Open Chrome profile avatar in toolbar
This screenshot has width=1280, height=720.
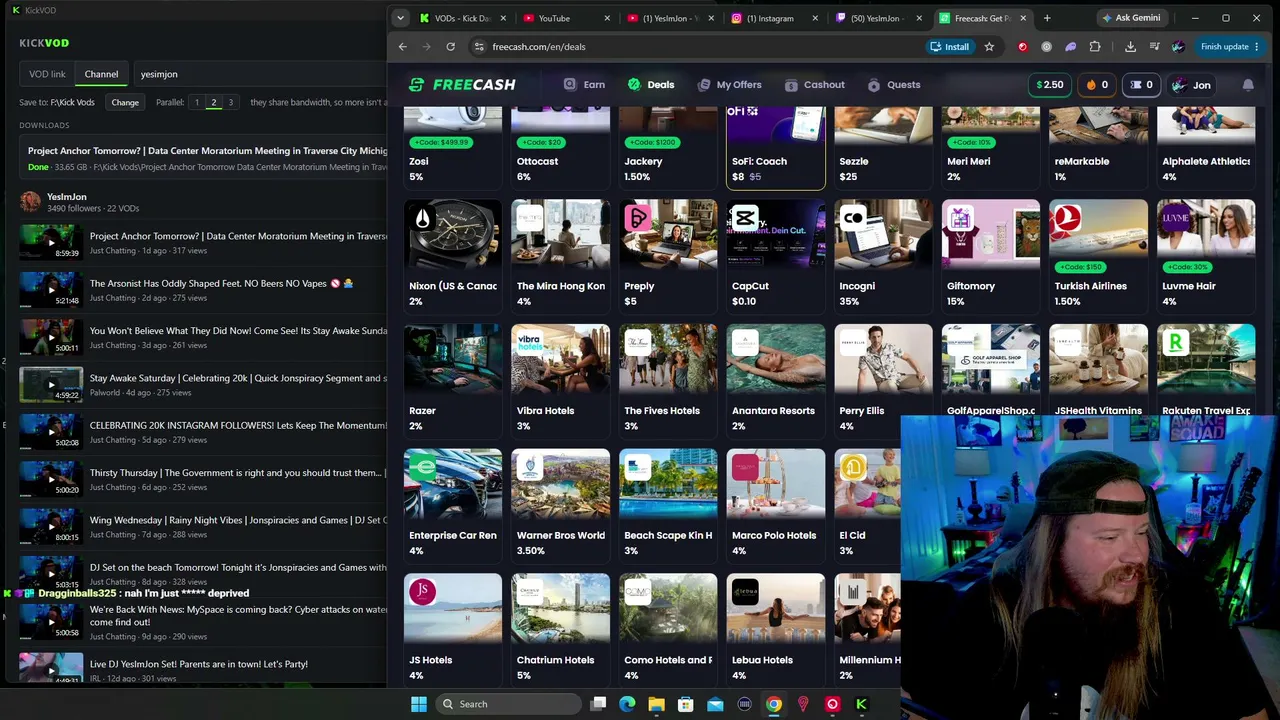pos(1178,46)
